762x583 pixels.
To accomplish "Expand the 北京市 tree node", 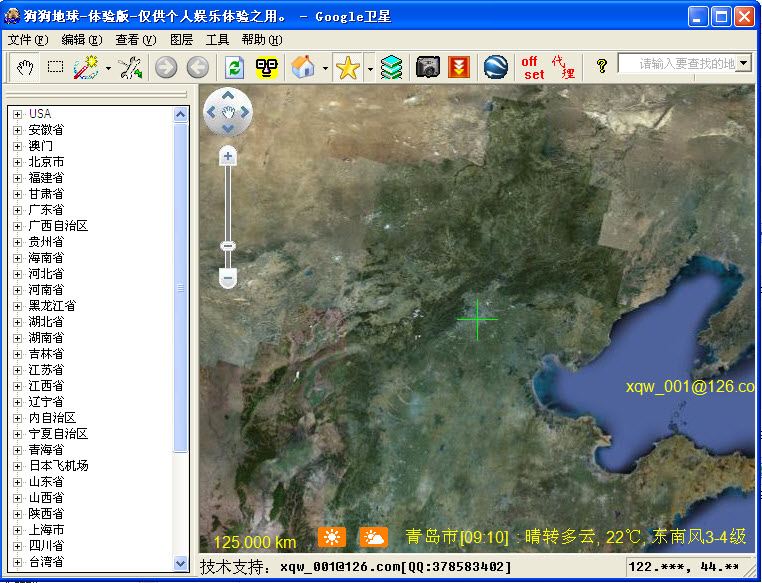I will [x=17, y=162].
